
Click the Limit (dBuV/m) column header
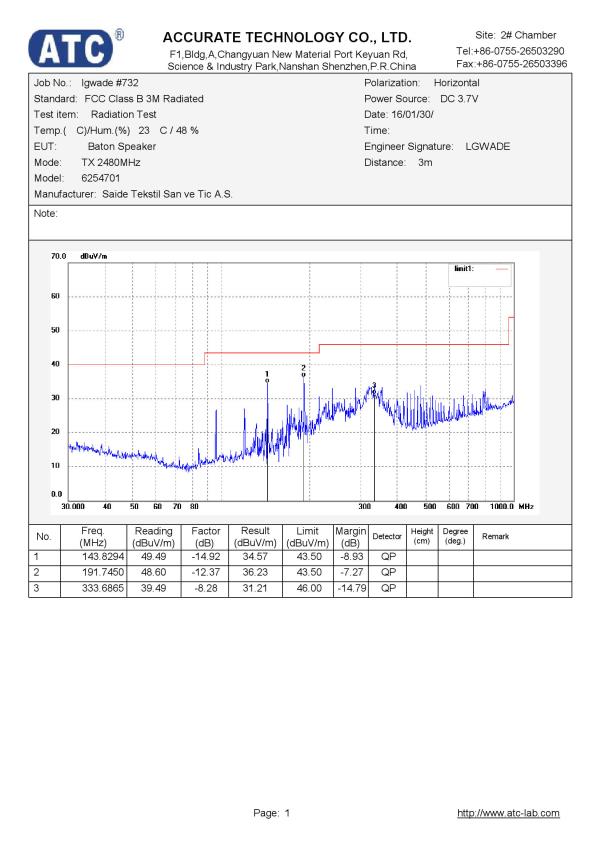point(308,537)
